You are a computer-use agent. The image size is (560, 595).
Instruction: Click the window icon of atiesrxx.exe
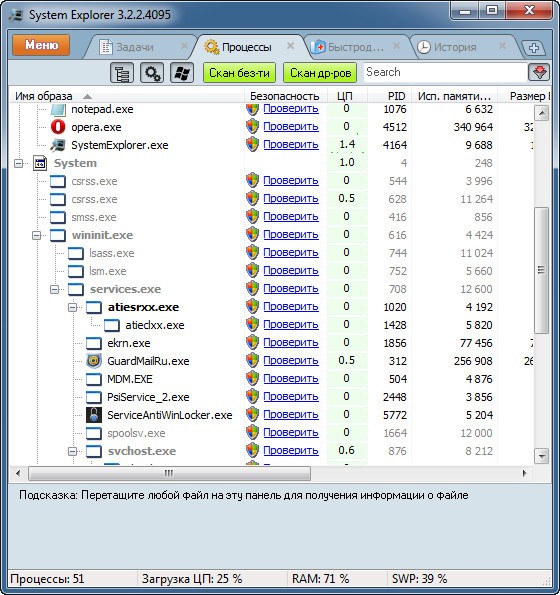pyautogui.click(x=93, y=307)
